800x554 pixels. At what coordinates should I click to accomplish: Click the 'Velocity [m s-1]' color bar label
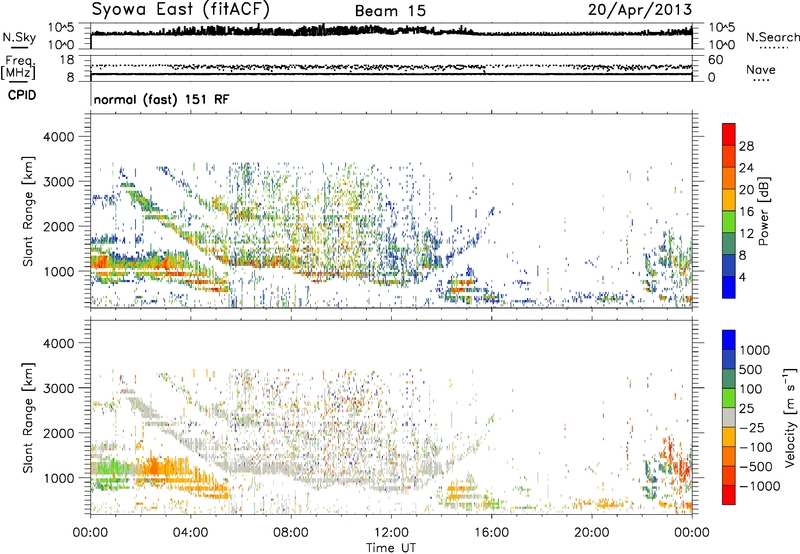click(x=790, y=417)
